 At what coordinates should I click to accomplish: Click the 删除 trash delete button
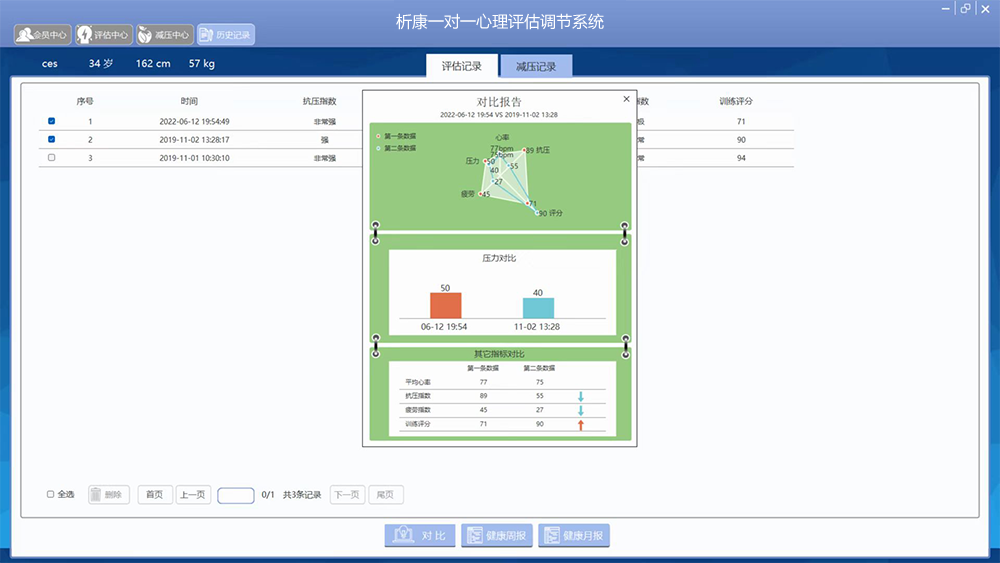point(108,494)
